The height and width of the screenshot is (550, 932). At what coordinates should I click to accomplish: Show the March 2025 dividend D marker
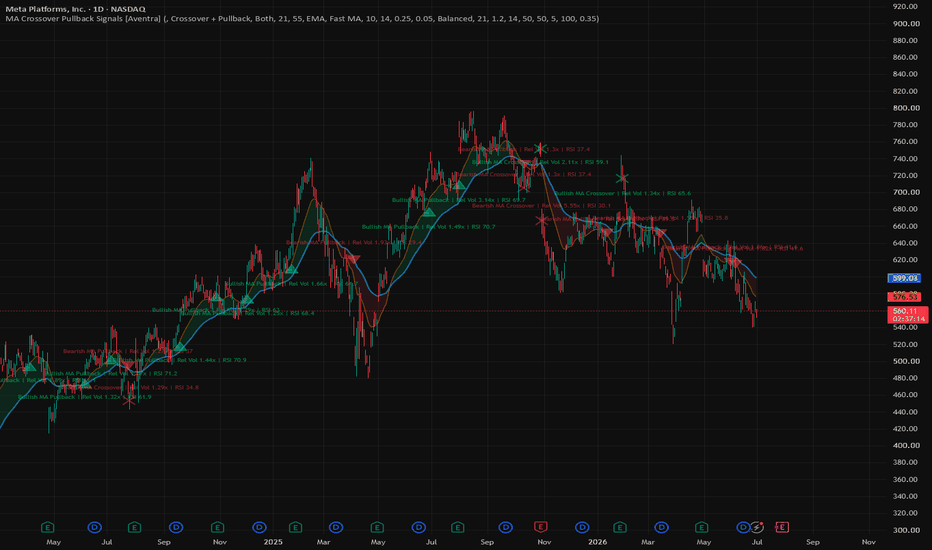pos(336,527)
